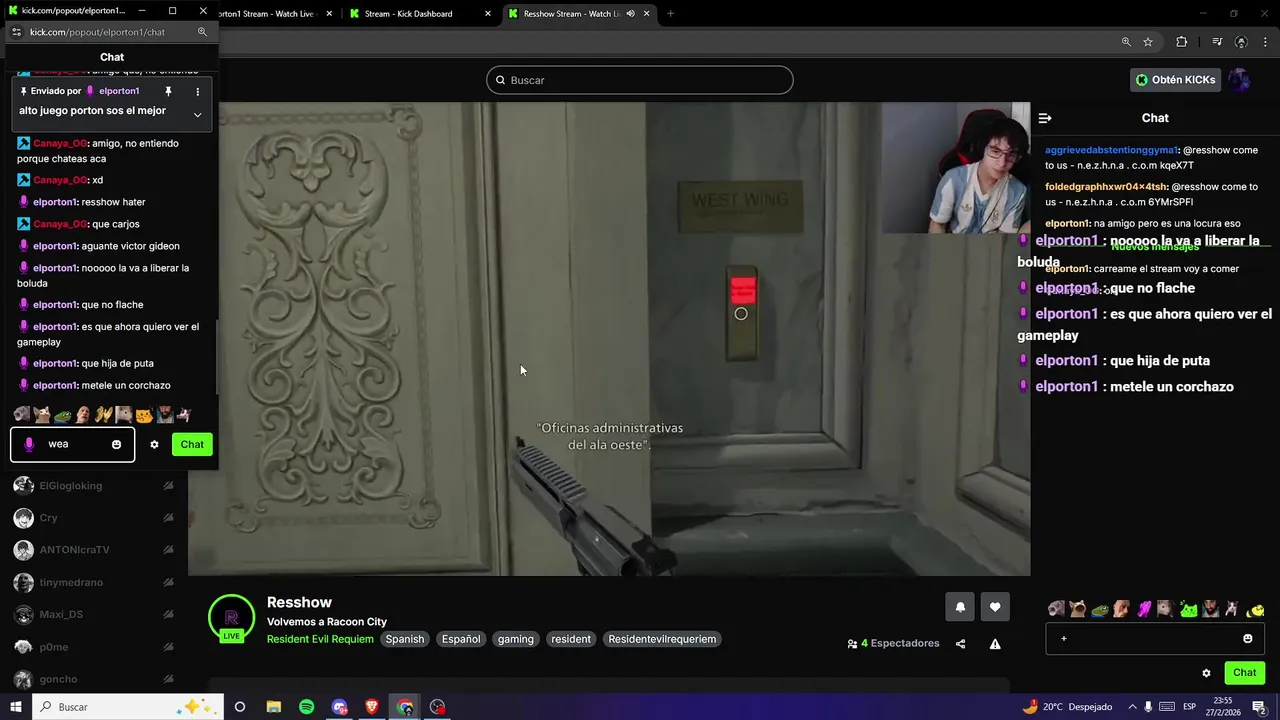Open the user profile avatar menu
Screen dimensions: 1280x720
(1239, 80)
